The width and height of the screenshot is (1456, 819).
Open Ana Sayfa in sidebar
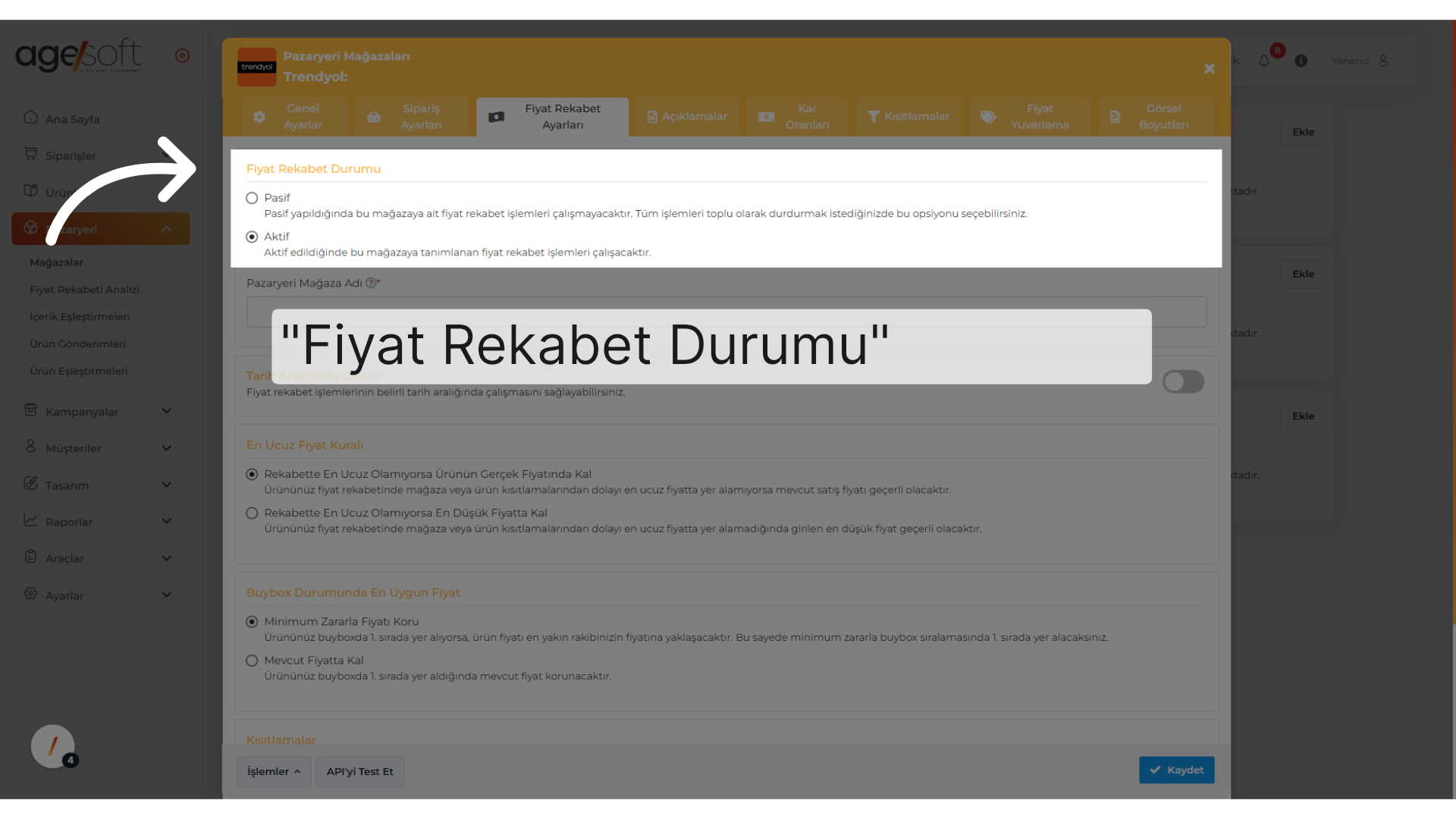click(x=72, y=119)
